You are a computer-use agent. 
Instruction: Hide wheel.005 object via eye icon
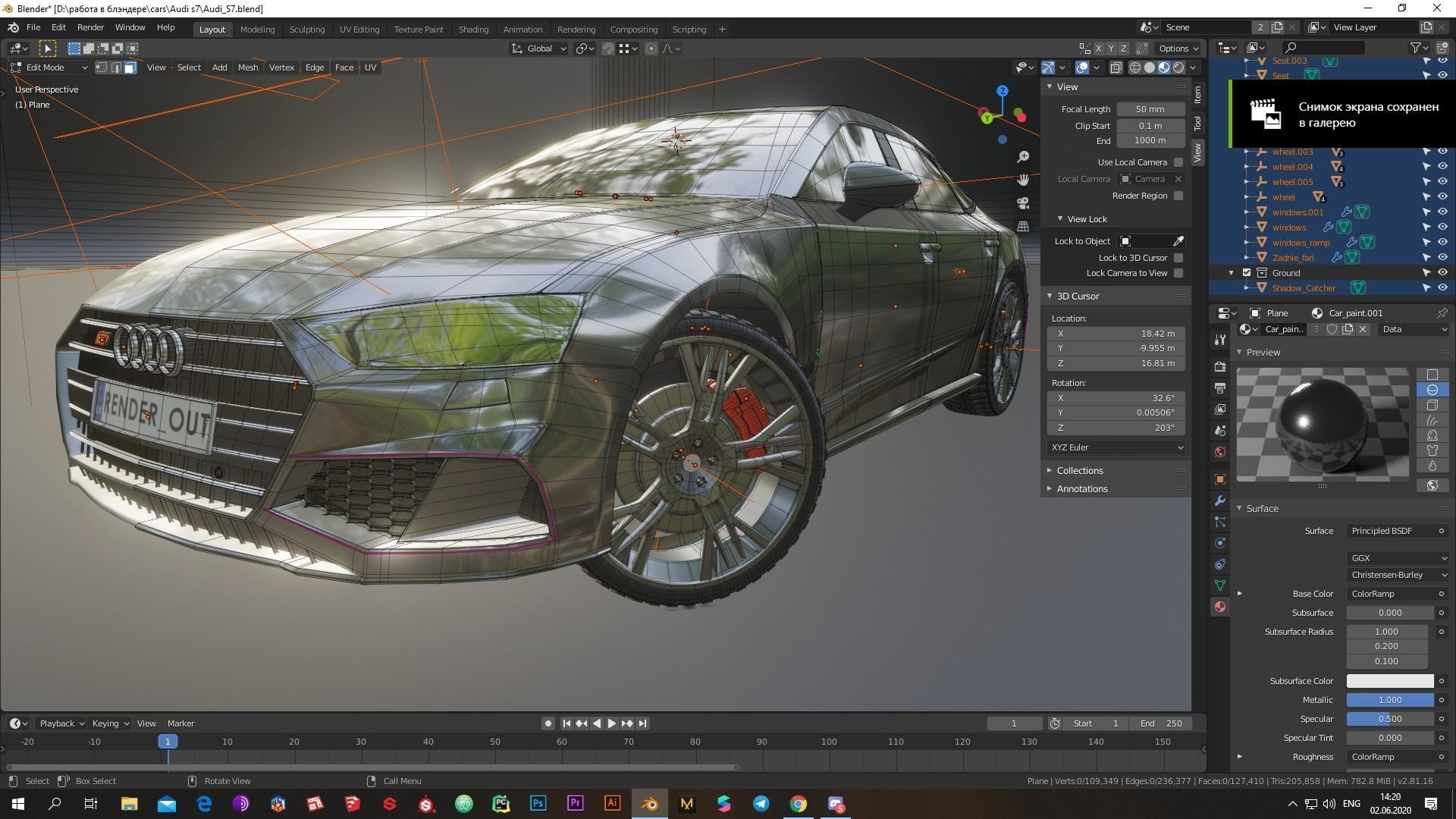pos(1442,182)
